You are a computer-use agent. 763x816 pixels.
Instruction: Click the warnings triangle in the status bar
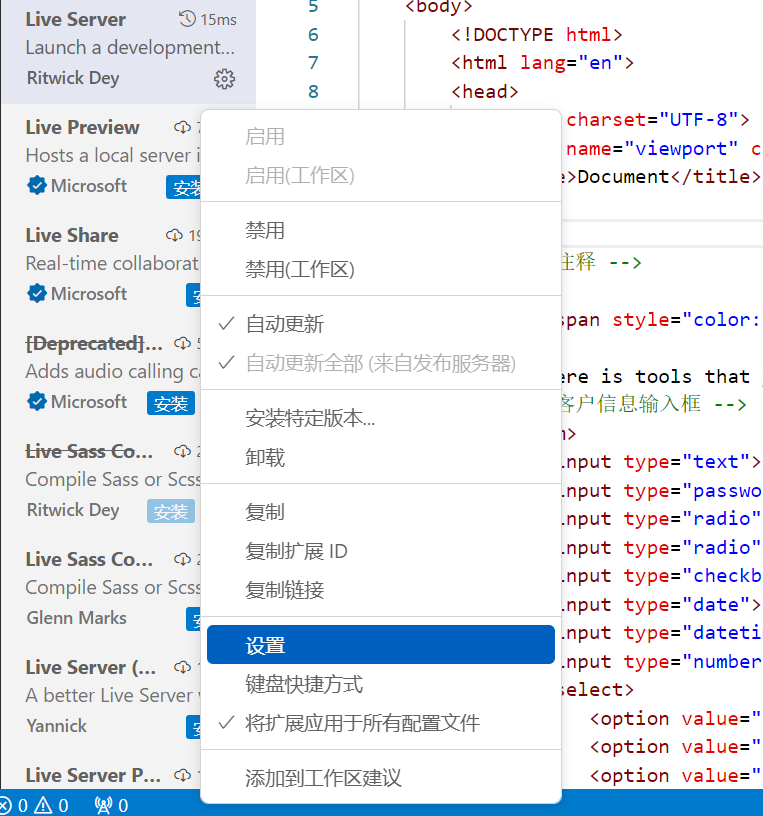coord(43,805)
